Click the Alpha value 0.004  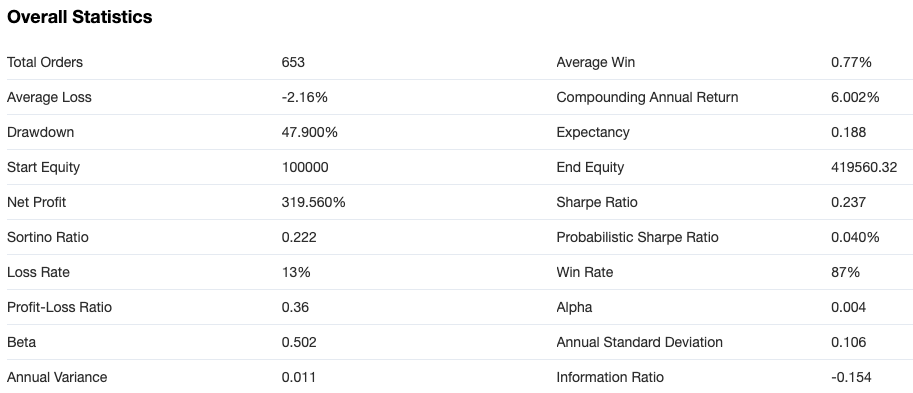[x=848, y=307]
